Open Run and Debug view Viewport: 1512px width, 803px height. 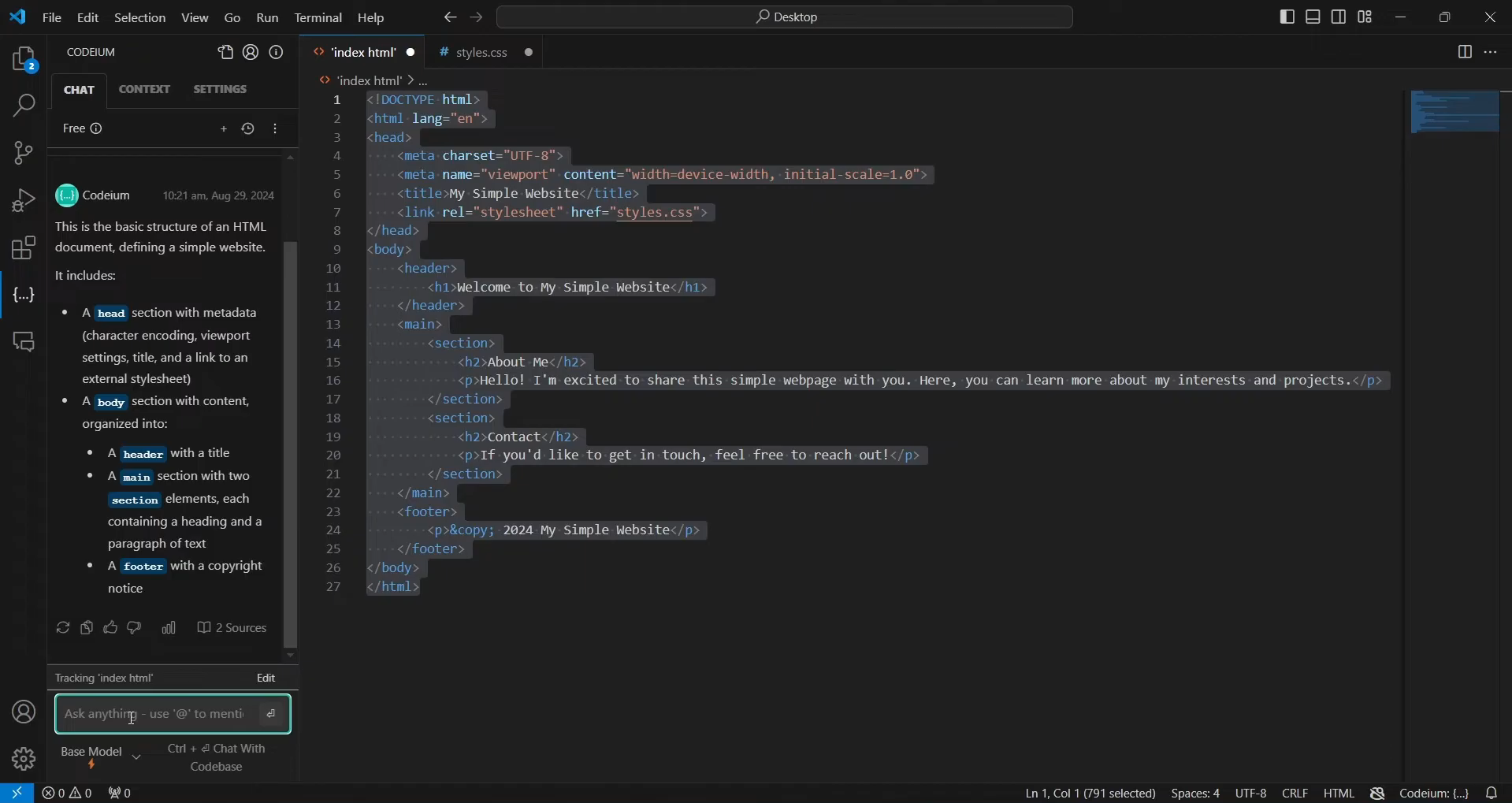(x=24, y=202)
